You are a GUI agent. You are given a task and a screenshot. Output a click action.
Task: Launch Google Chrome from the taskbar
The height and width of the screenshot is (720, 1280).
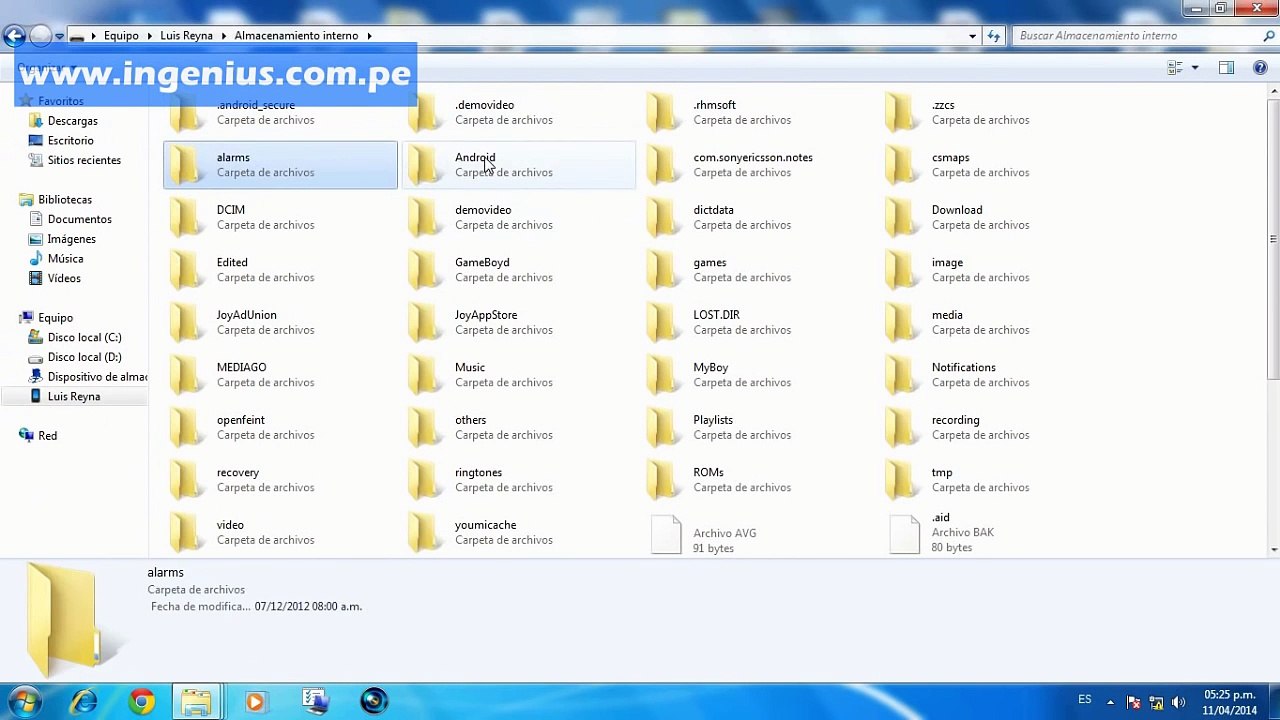pos(141,702)
